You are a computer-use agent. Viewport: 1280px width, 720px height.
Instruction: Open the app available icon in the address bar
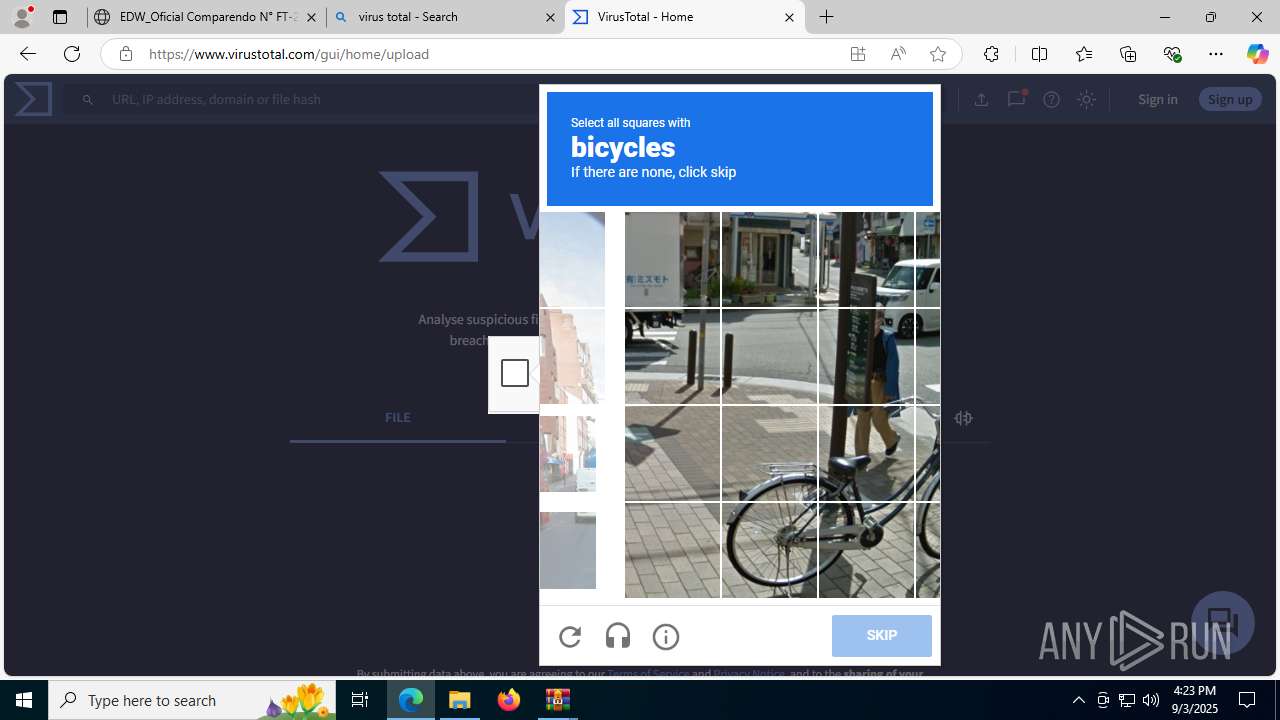[858, 54]
